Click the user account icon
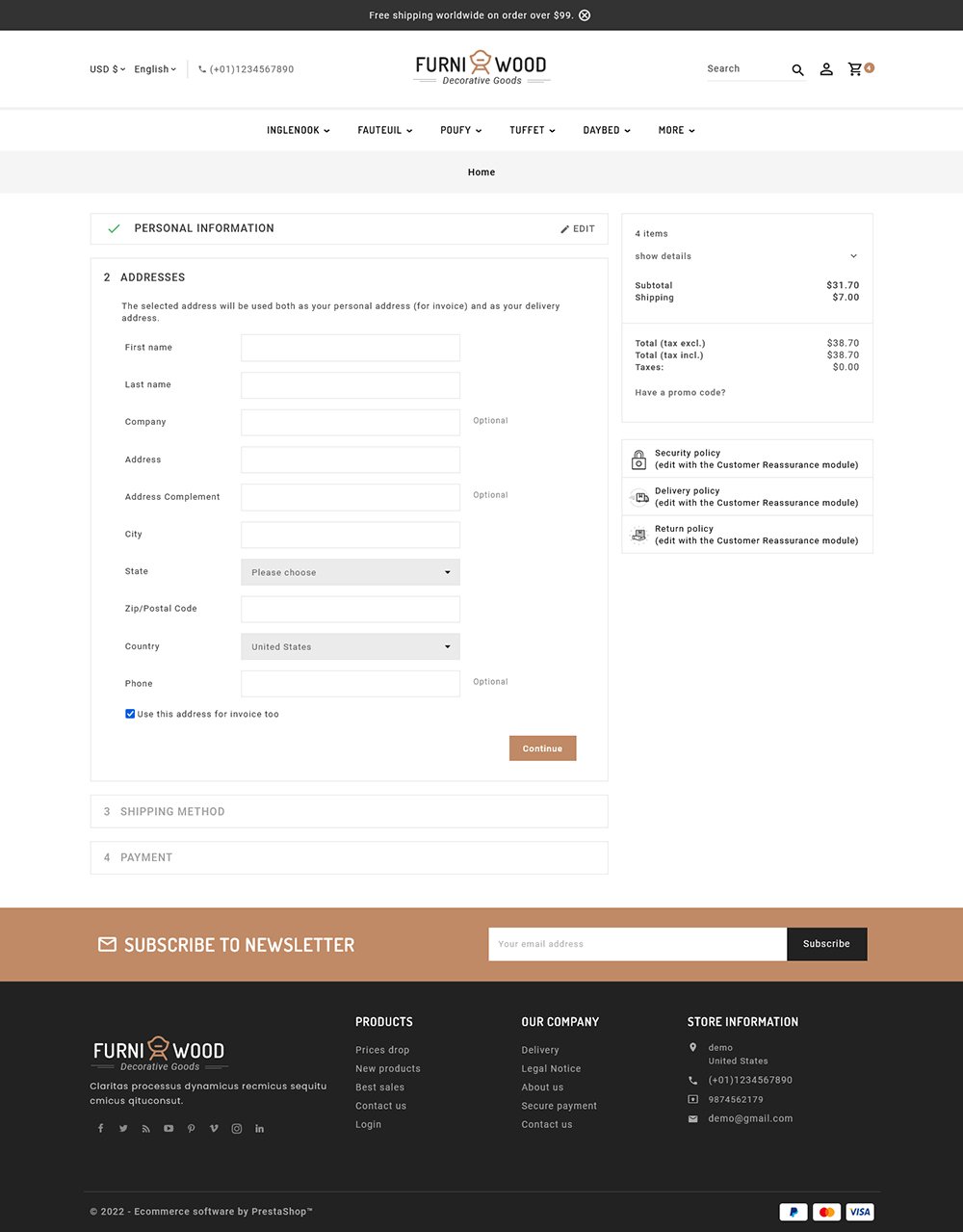This screenshot has height=1232, width=963. pyautogui.click(x=826, y=68)
